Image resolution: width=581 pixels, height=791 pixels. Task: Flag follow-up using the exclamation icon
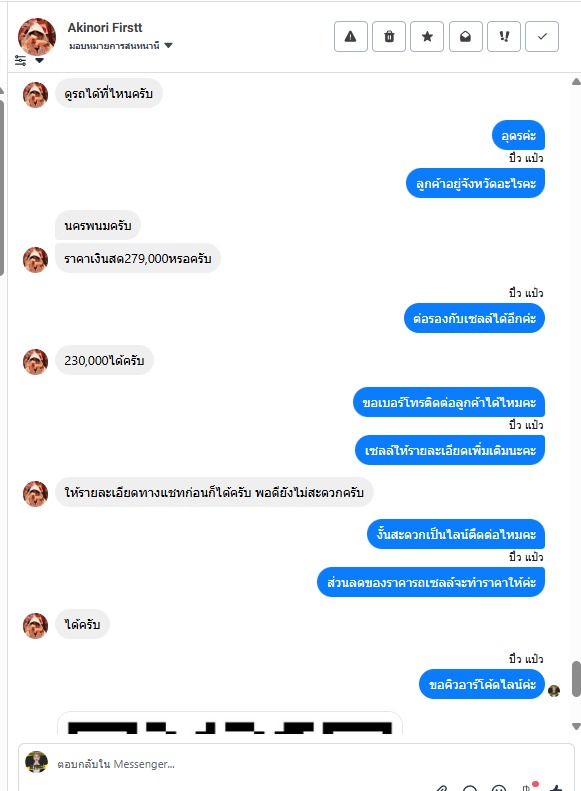coord(504,36)
